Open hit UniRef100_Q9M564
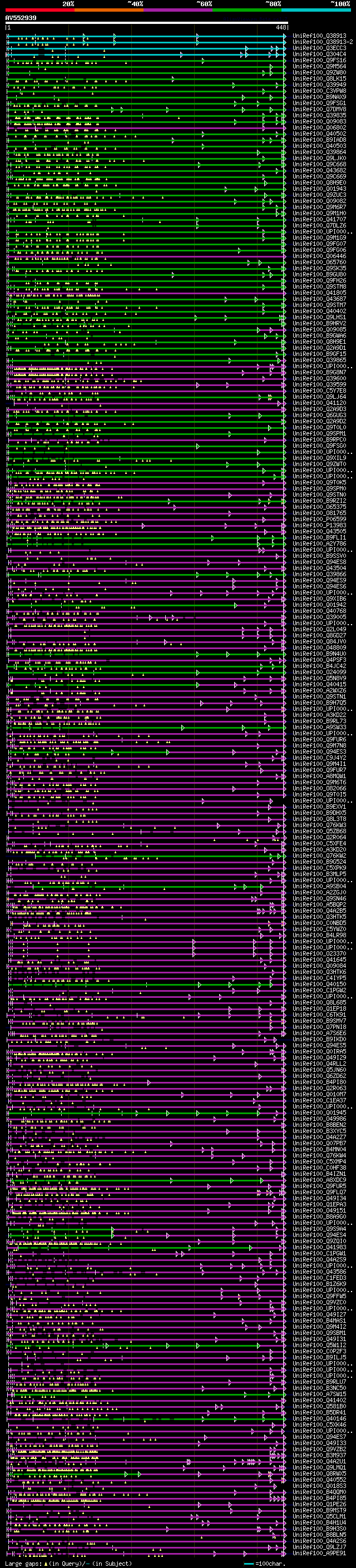This screenshot has height=1568, width=356. click(319, 66)
